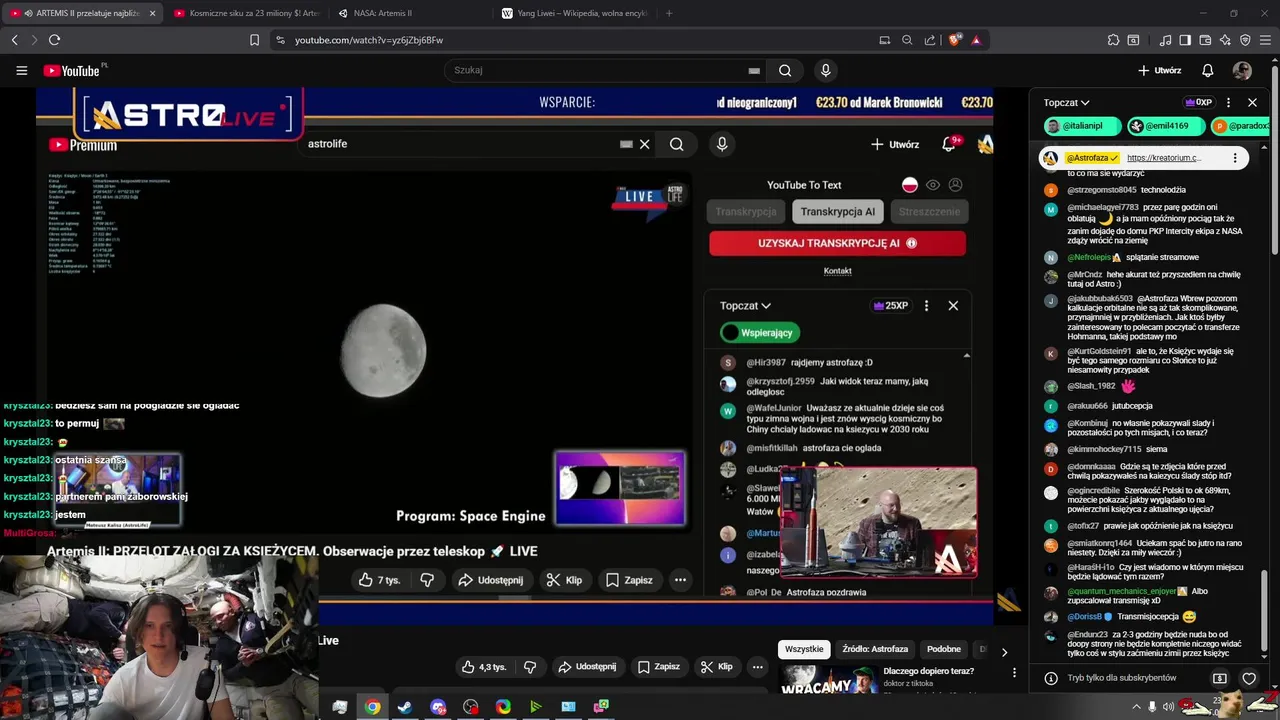1280x720 pixels.
Task: Dislike the video next to 4,3 tys.
Action: coord(530,667)
